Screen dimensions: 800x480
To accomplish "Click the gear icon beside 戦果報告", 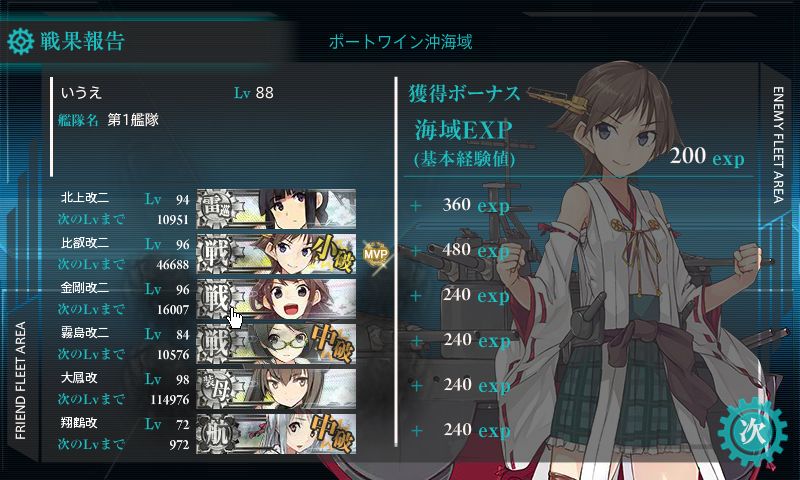I will 21,41.
